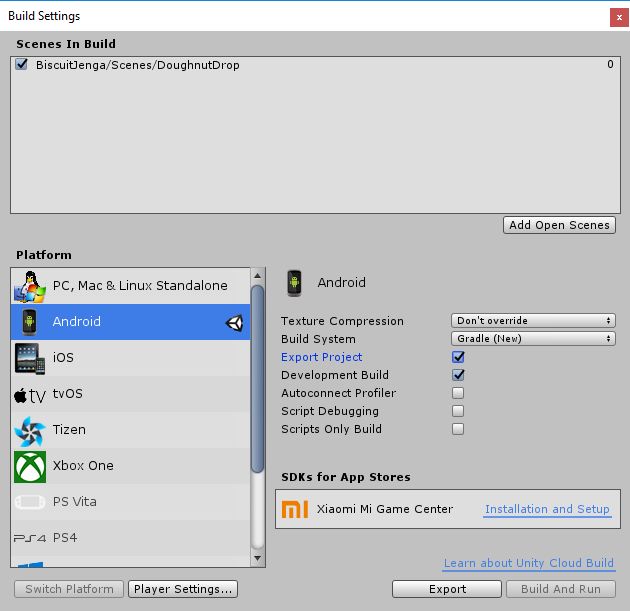Image resolution: width=630 pixels, height=611 pixels.
Task: Click the Add Open Scenes button
Action: click(559, 225)
